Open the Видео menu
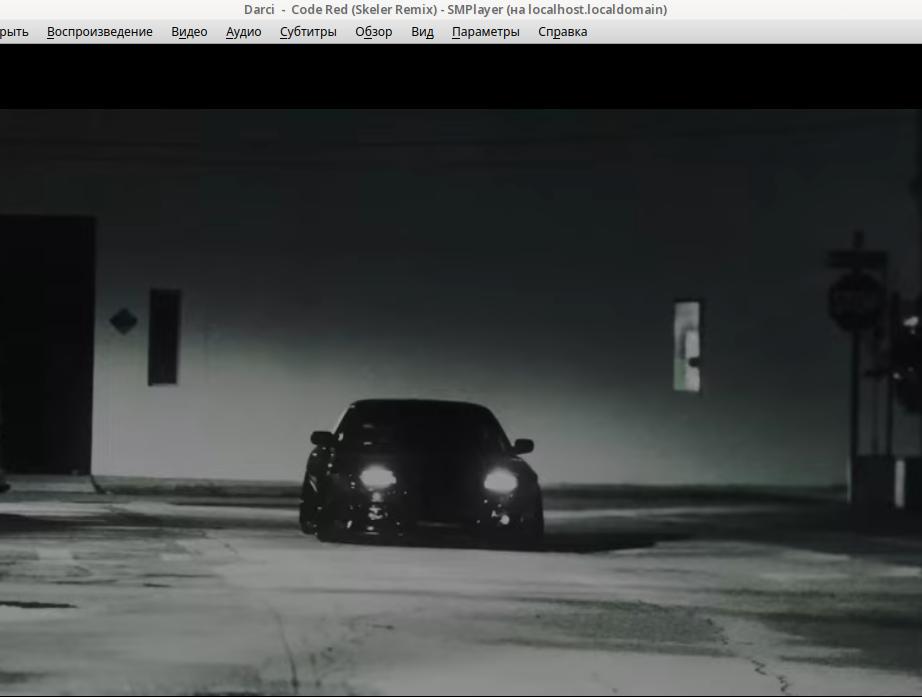The width and height of the screenshot is (922, 697). click(189, 32)
